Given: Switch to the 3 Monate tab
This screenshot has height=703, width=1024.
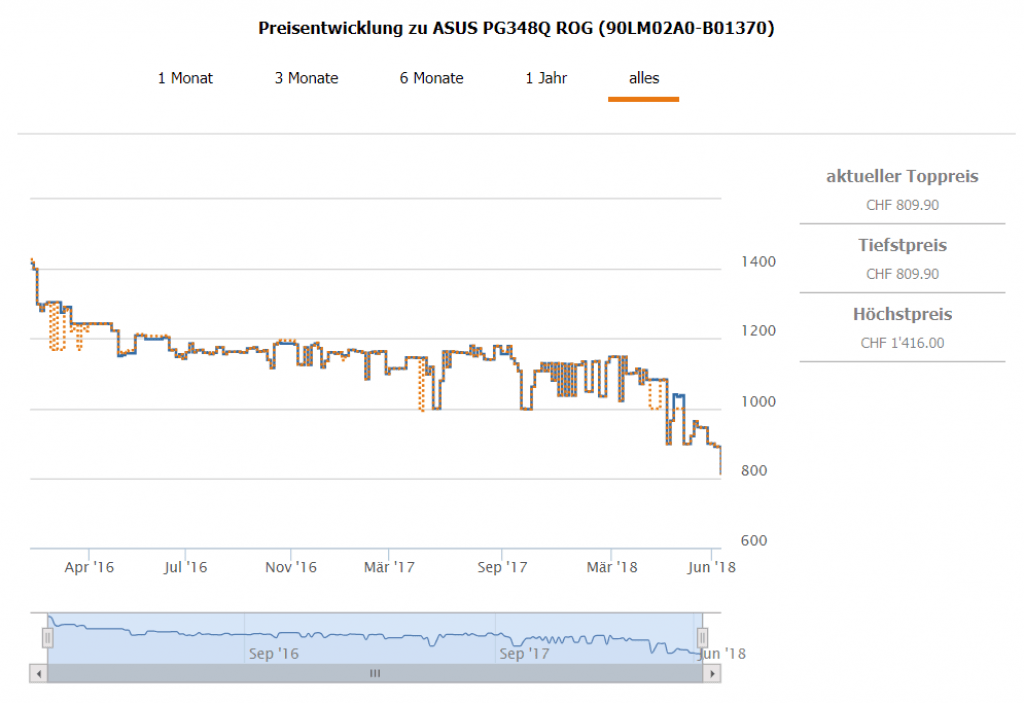Looking at the screenshot, I should coord(306,78).
